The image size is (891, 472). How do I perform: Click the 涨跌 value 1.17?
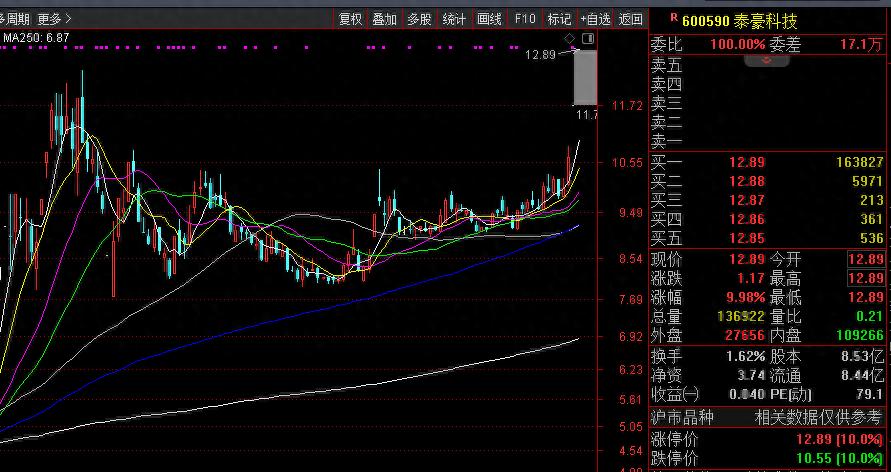(x=751, y=279)
